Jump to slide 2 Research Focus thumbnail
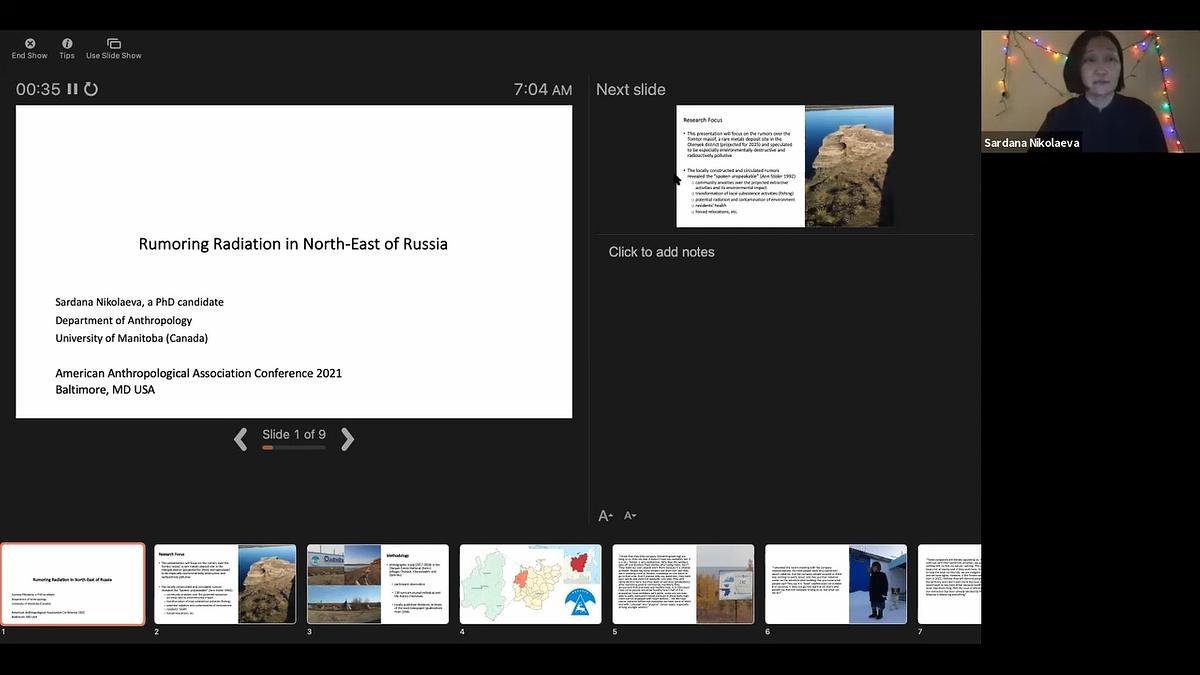 pyautogui.click(x=225, y=584)
